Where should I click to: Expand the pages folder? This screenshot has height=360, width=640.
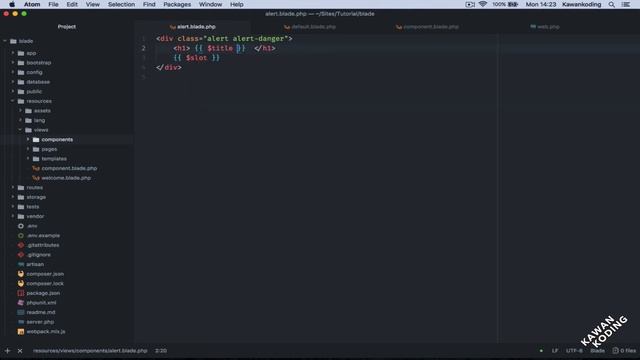(28, 149)
